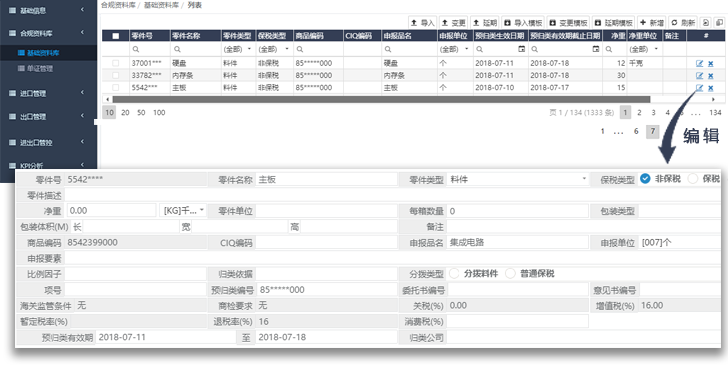The image size is (728, 368).
Task: Go to page 2
Action: (x=639, y=112)
